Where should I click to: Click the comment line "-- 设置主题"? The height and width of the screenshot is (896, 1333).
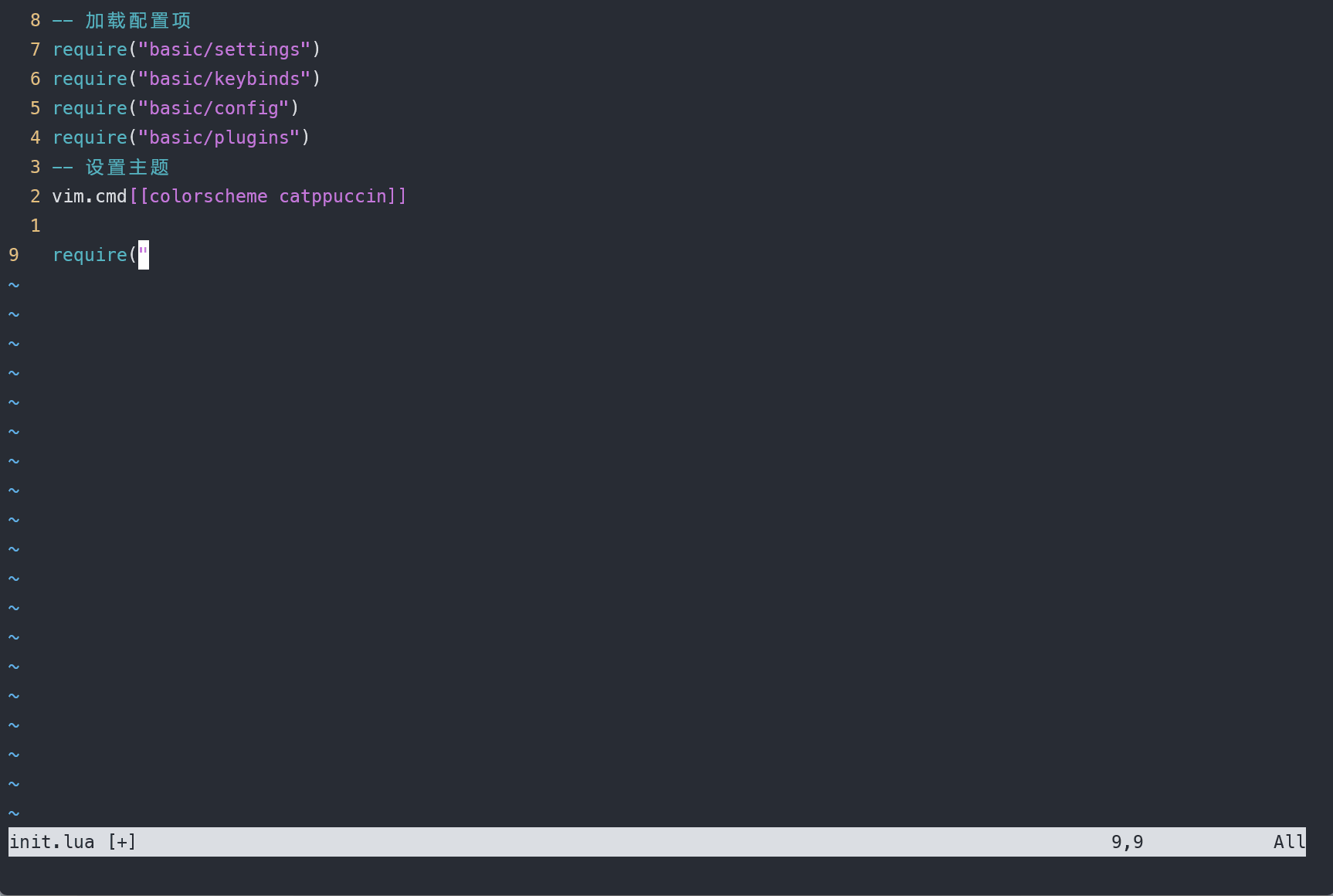tap(110, 167)
